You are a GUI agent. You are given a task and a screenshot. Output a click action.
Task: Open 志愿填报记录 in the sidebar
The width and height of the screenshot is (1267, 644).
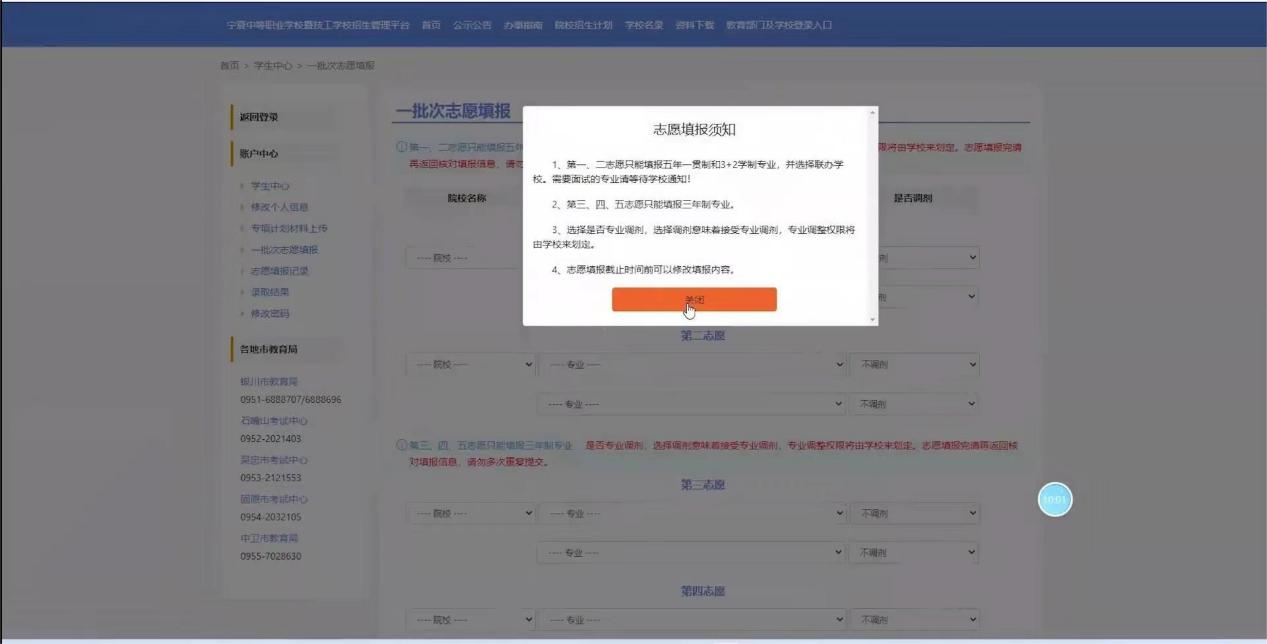279,271
